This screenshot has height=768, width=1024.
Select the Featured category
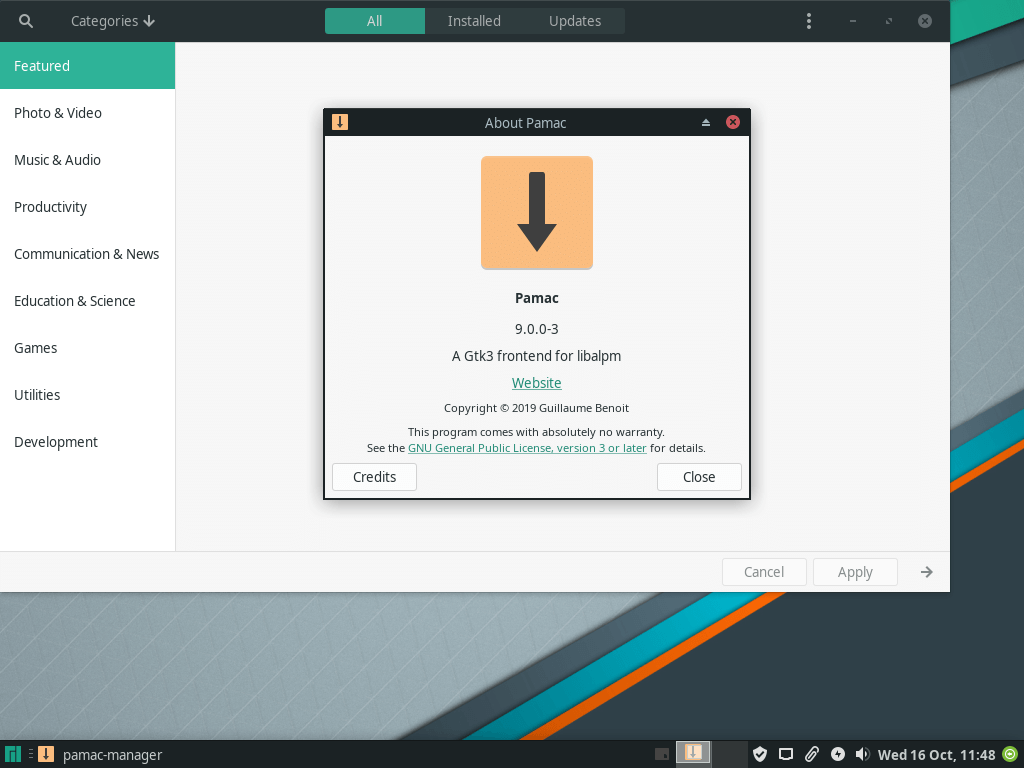click(x=88, y=66)
